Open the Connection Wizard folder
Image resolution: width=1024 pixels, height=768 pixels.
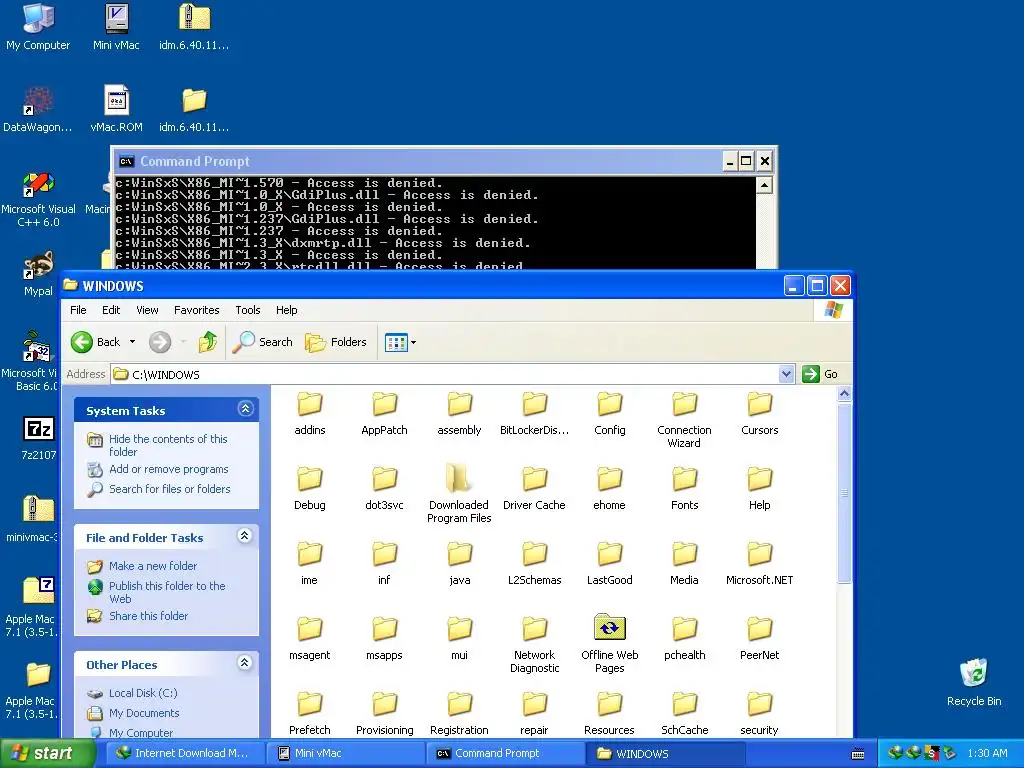pos(684,420)
